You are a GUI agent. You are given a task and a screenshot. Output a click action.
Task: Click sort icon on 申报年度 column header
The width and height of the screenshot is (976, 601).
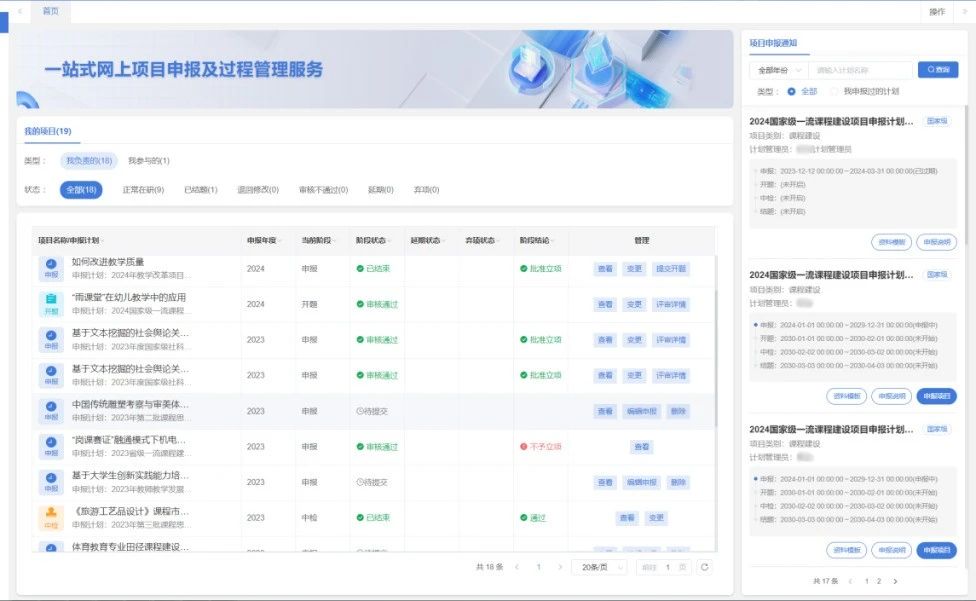282,241
